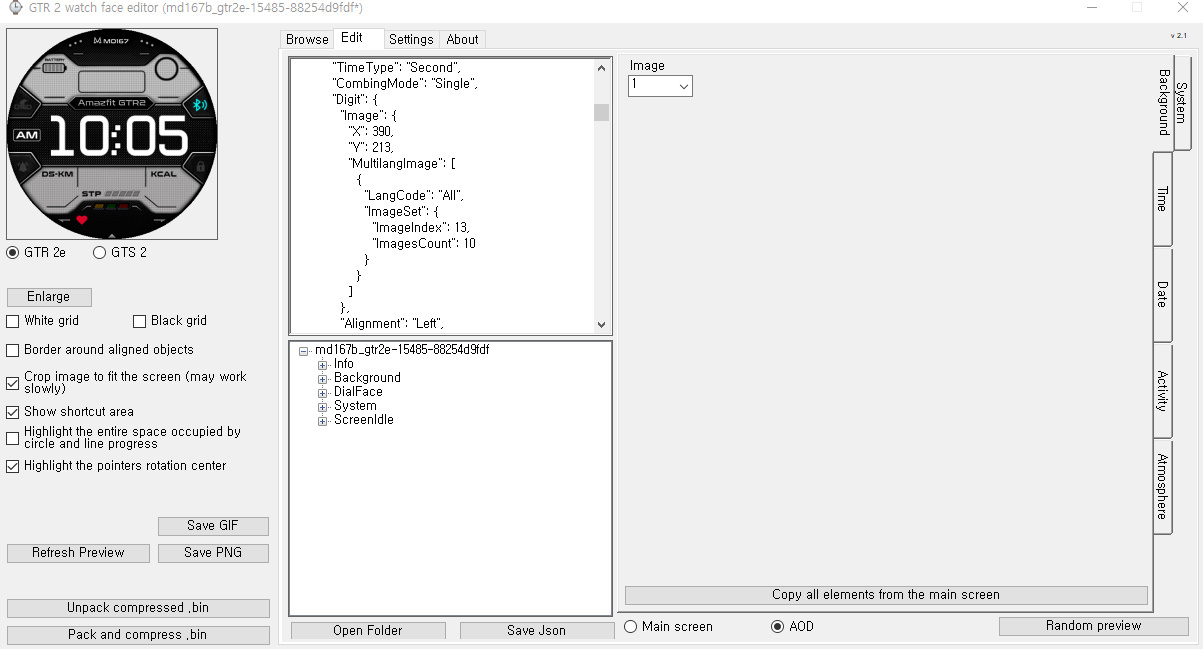Click the Refresh Preview button
This screenshot has height=649, width=1203.
click(x=78, y=553)
